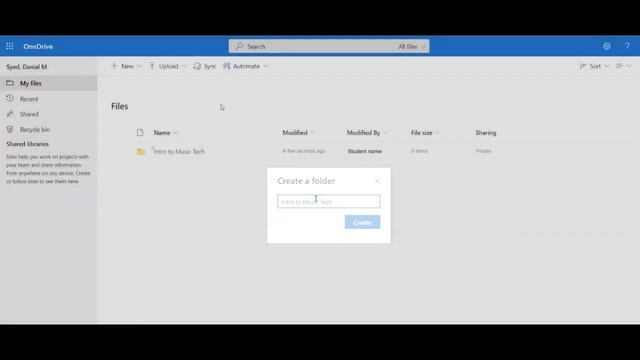Sort by the Name column header
This screenshot has height=360, width=640.
coord(165,133)
